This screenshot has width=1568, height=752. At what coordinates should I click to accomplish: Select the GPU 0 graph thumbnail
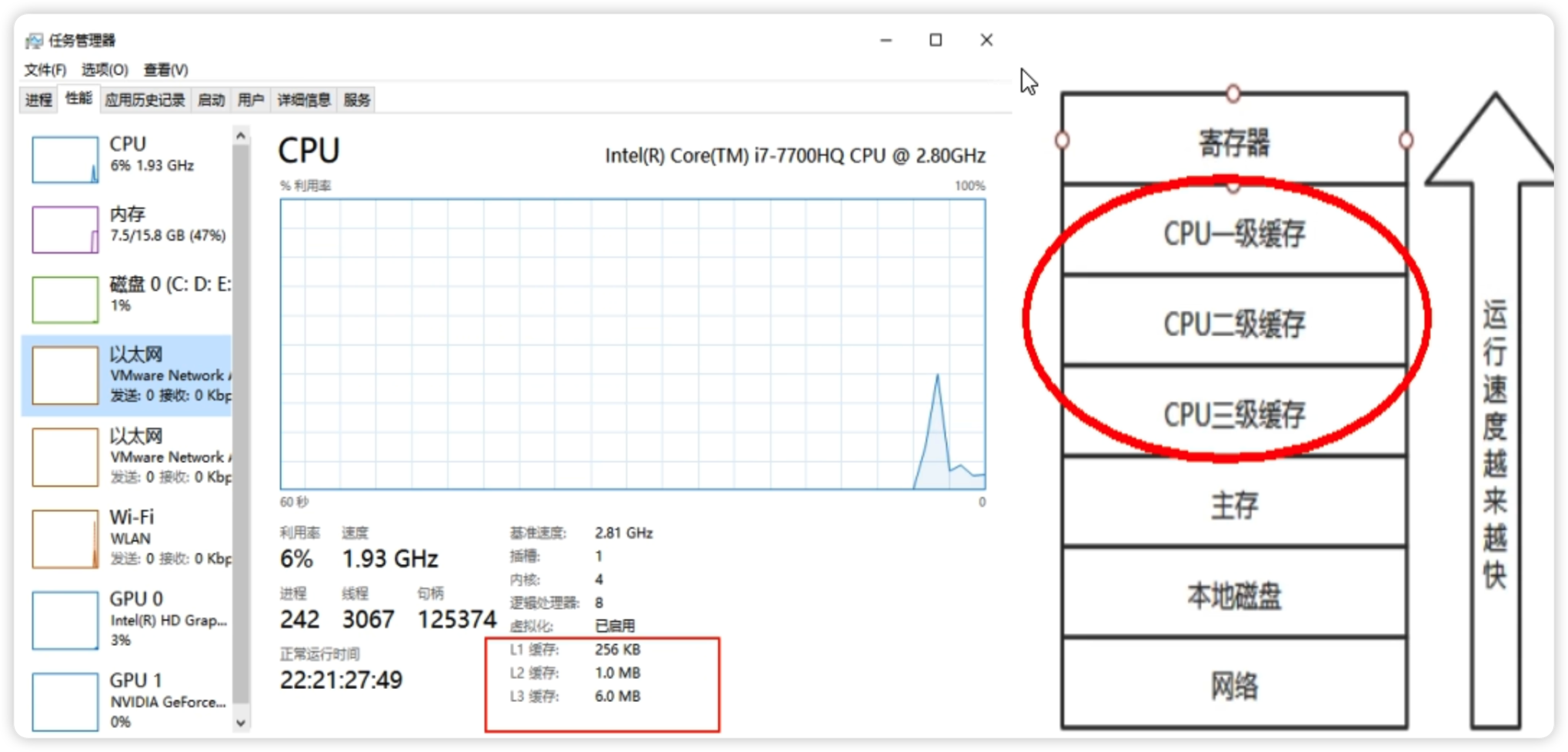click(x=65, y=620)
